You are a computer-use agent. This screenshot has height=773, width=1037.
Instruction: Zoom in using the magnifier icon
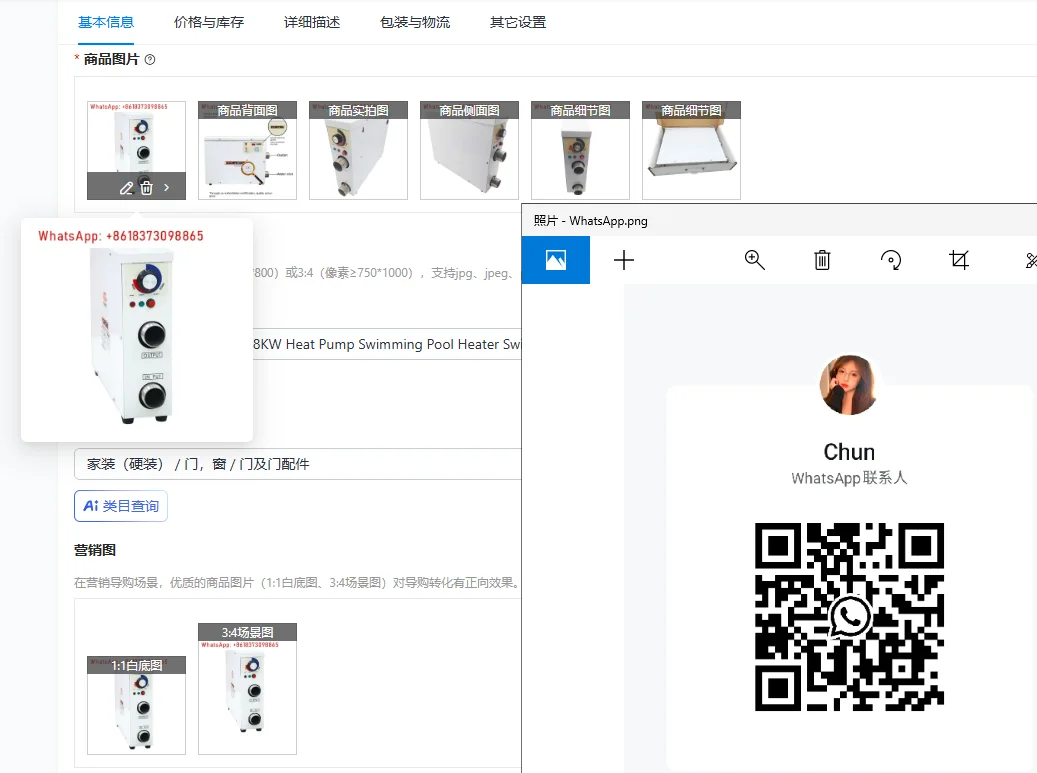[x=755, y=260]
